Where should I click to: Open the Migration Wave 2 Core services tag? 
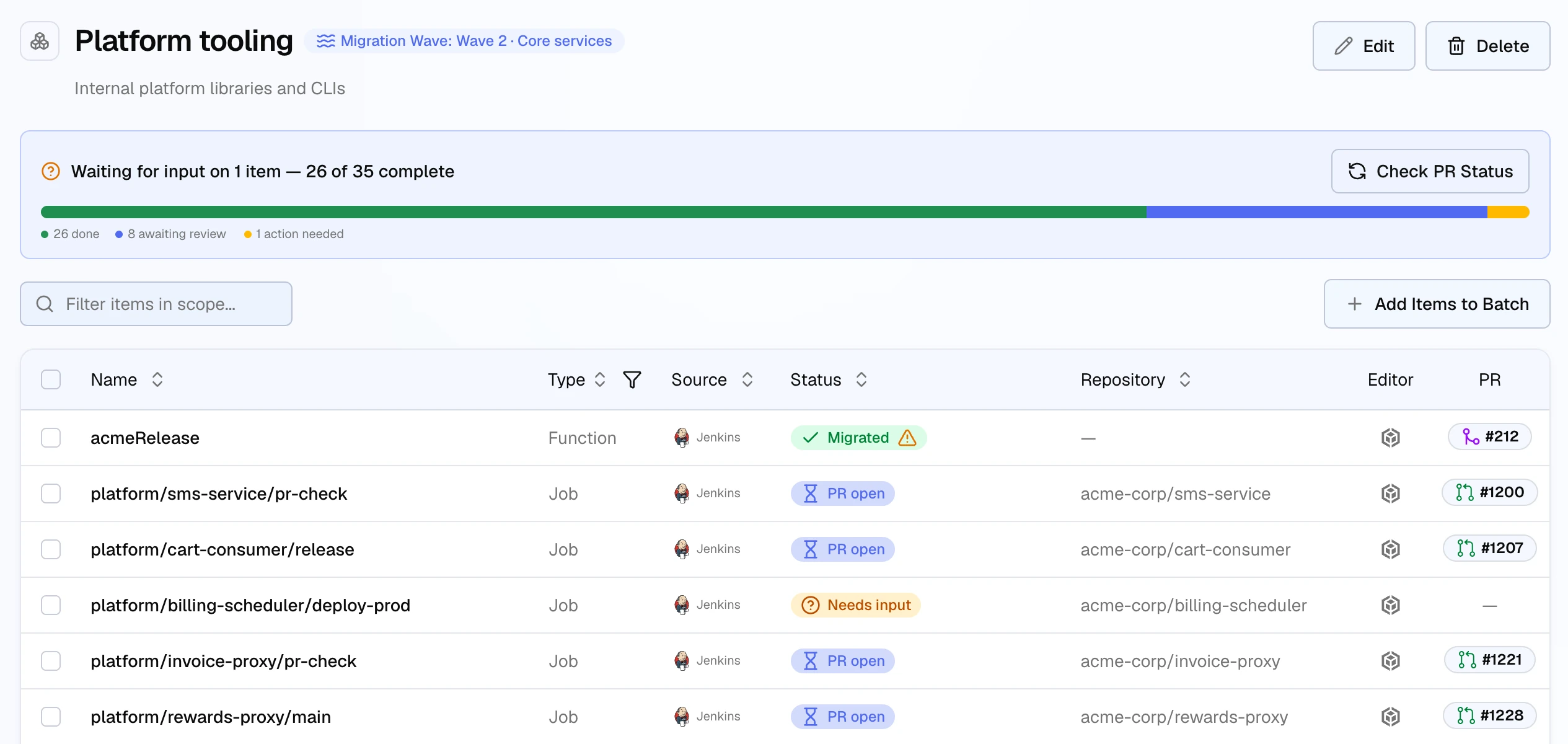[464, 41]
